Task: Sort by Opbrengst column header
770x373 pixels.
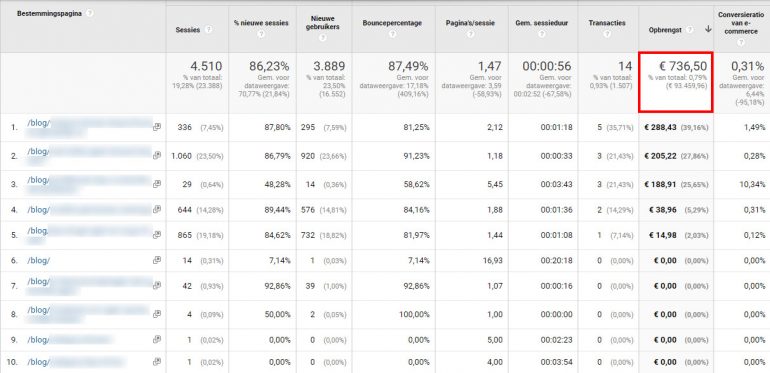Action: (666, 29)
